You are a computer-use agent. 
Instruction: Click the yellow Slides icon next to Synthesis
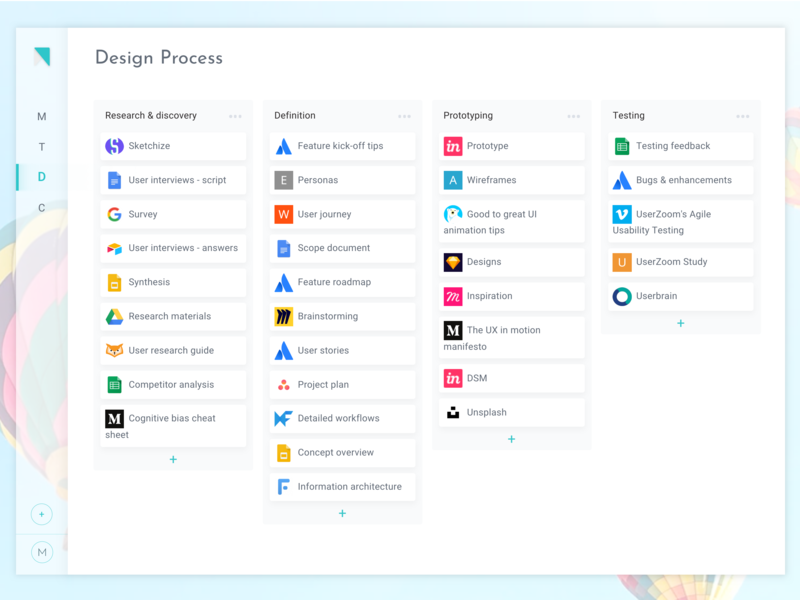pyautogui.click(x=114, y=282)
